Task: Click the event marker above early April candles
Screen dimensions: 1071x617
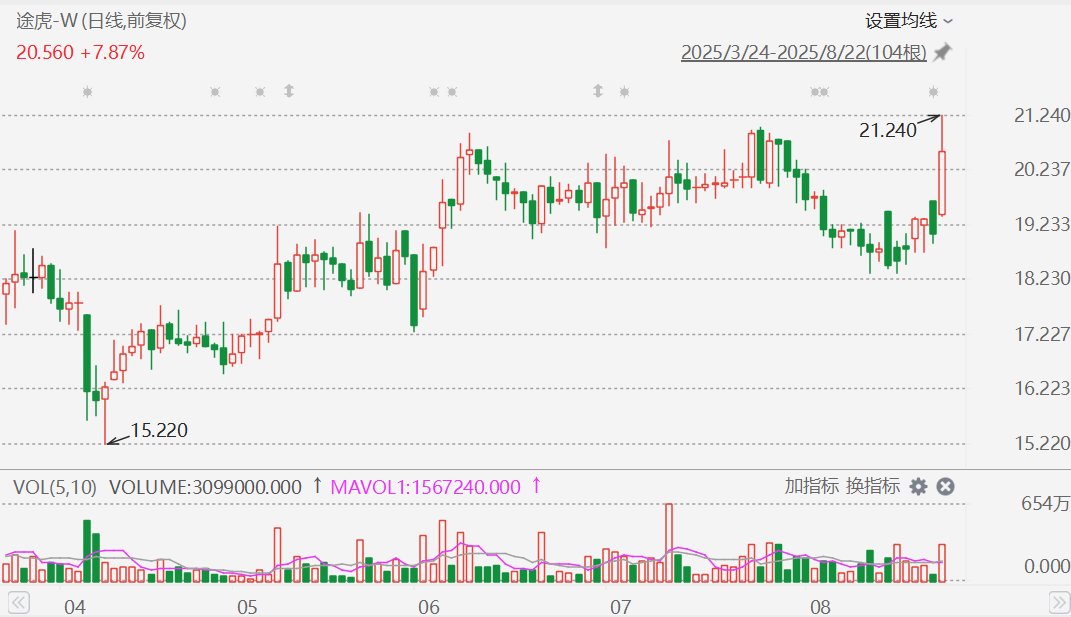Action: pos(87,92)
